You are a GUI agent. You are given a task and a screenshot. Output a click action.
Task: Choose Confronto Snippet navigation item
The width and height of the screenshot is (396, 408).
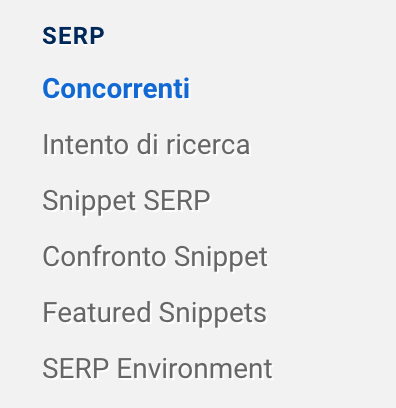click(x=155, y=257)
